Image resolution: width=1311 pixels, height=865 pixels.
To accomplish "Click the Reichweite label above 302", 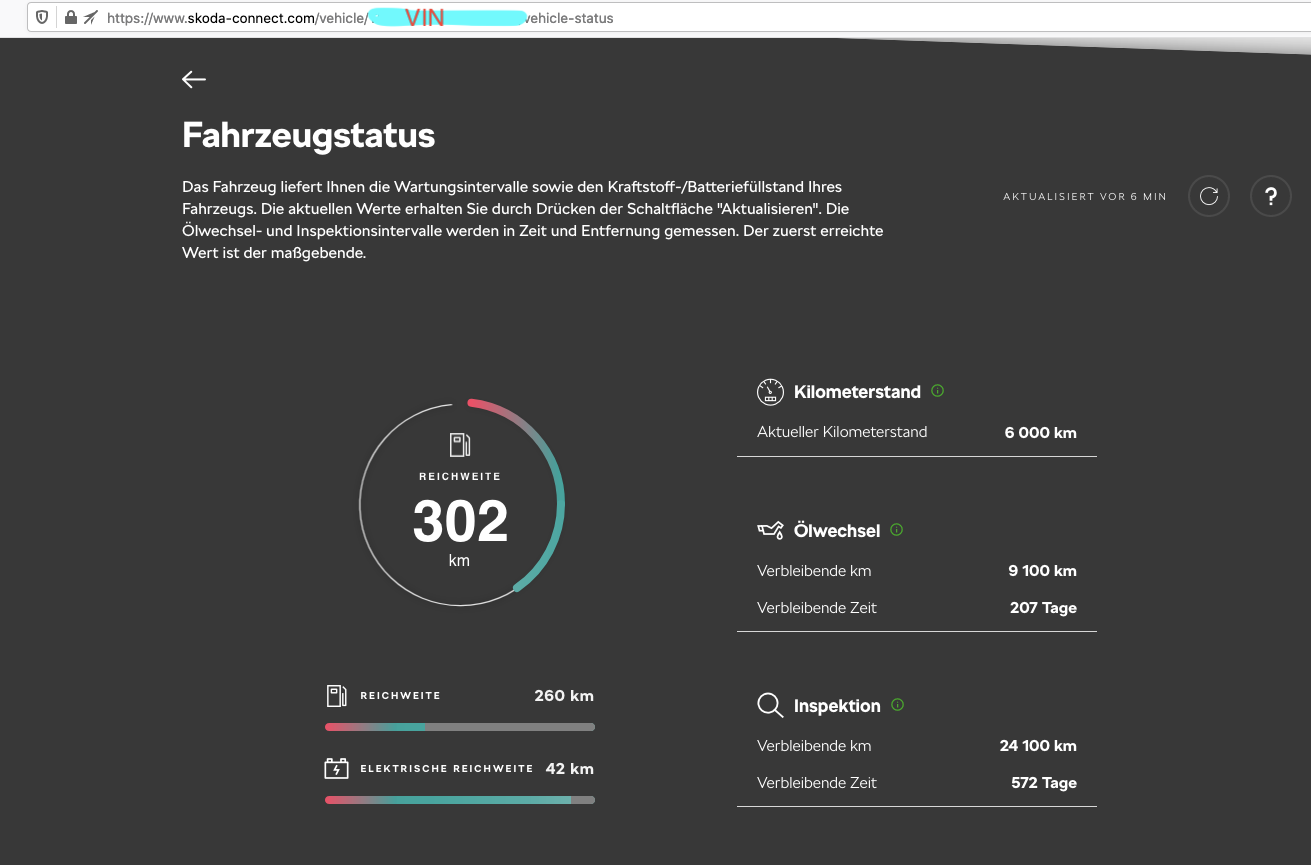I will click(460, 477).
